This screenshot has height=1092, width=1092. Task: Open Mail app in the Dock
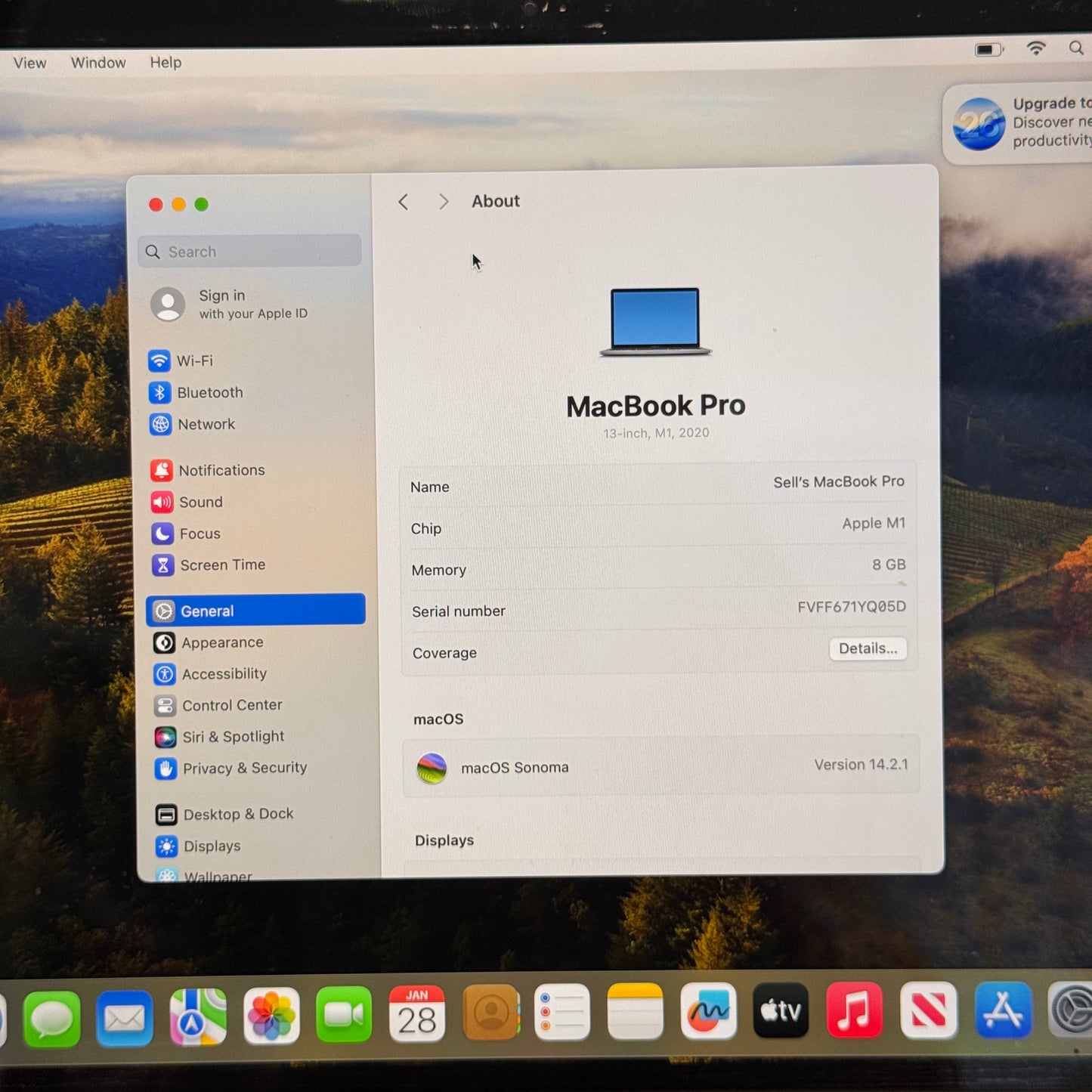click(125, 1018)
